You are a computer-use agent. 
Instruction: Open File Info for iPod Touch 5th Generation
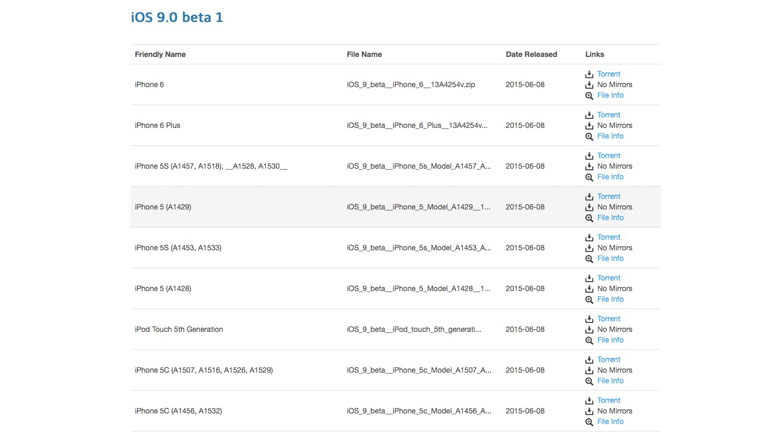(610, 340)
